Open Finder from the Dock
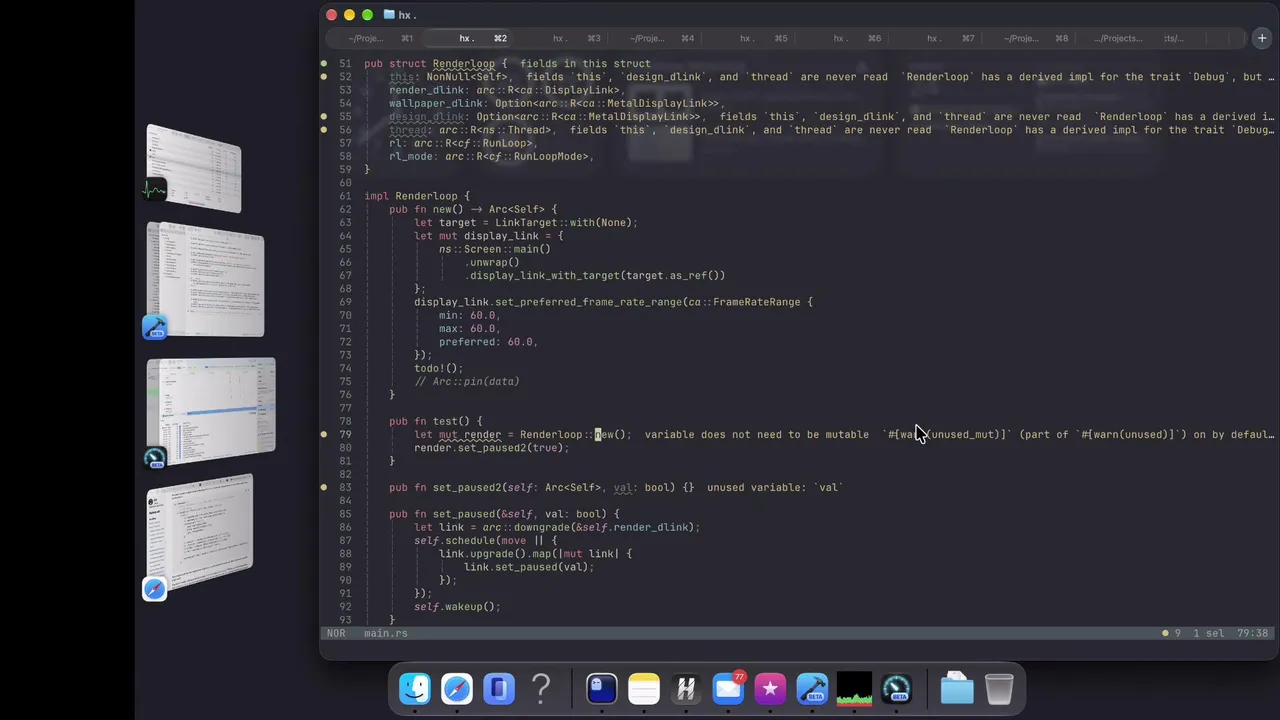Image resolution: width=1280 pixels, height=720 pixels. [x=415, y=689]
